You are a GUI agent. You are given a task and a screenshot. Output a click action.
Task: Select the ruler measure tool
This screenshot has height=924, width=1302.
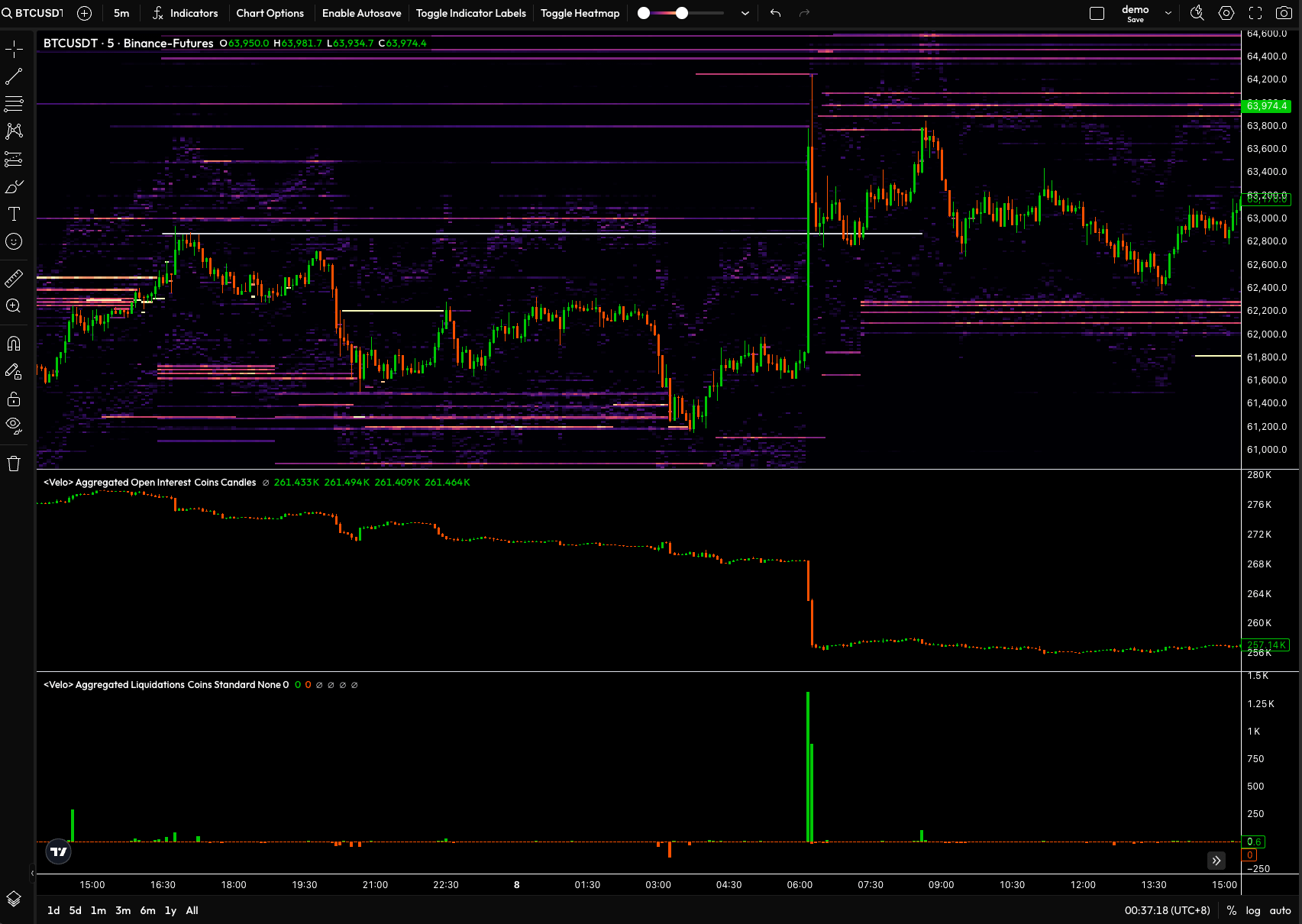click(14, 278)
